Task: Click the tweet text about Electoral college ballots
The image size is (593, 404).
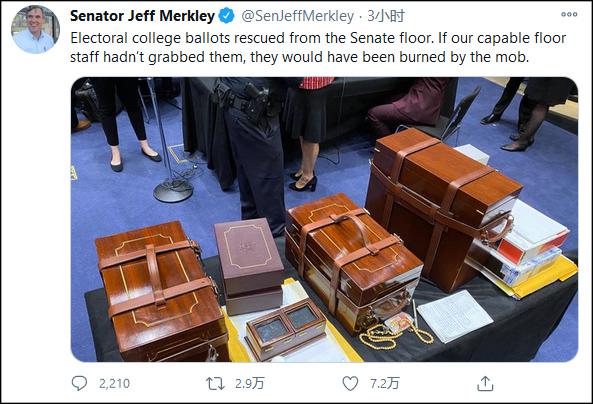Action: [x=318, y=48]
